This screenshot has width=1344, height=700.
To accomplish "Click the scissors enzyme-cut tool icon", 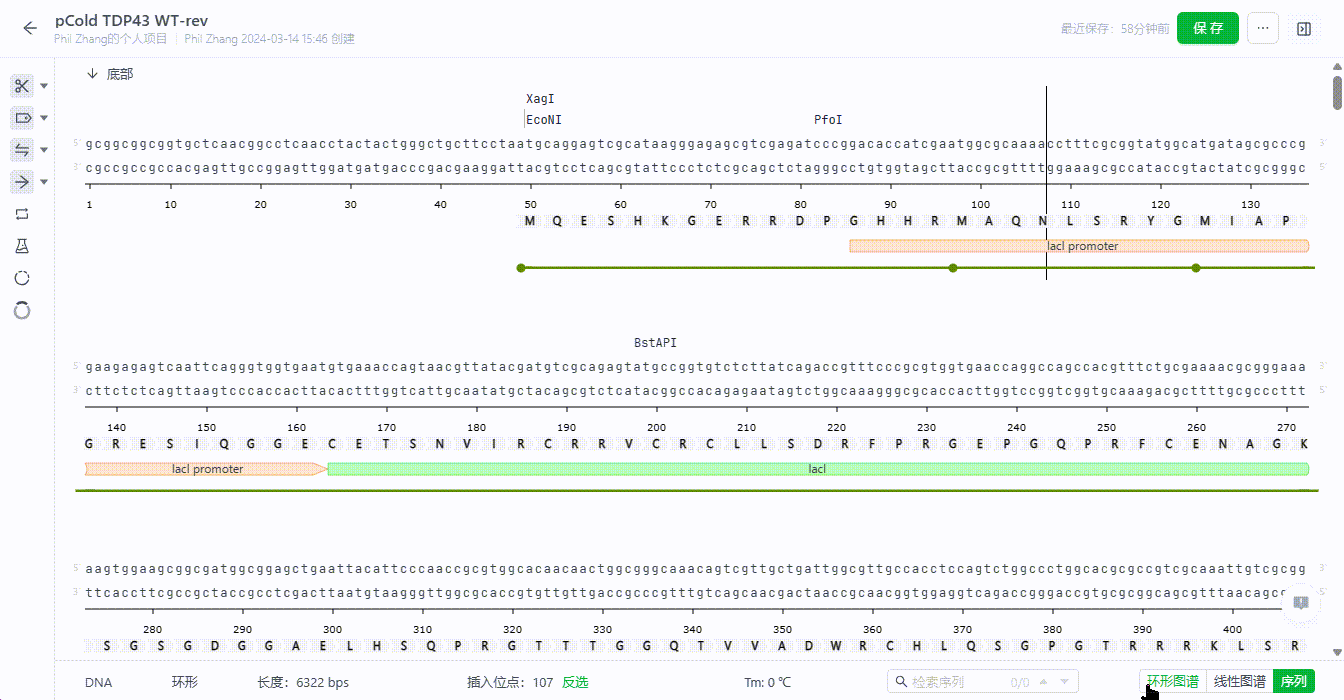I will (x=22, y=86).
